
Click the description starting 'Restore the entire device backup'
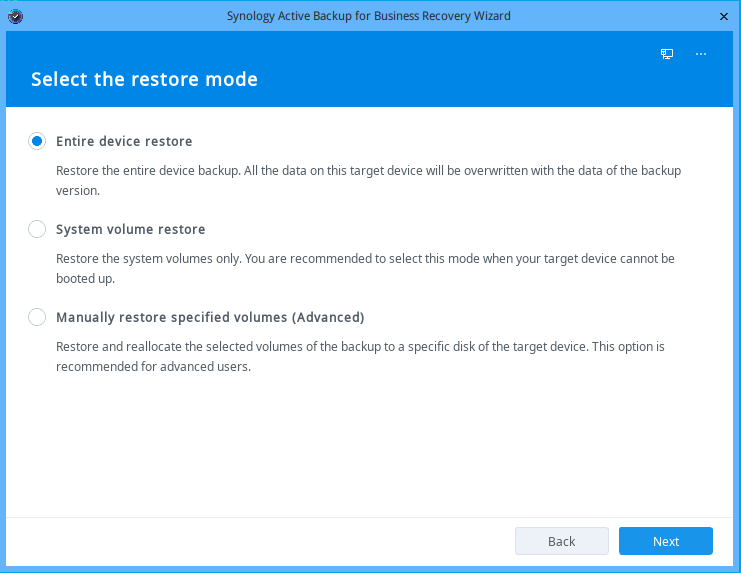click(x=369, y=180)
